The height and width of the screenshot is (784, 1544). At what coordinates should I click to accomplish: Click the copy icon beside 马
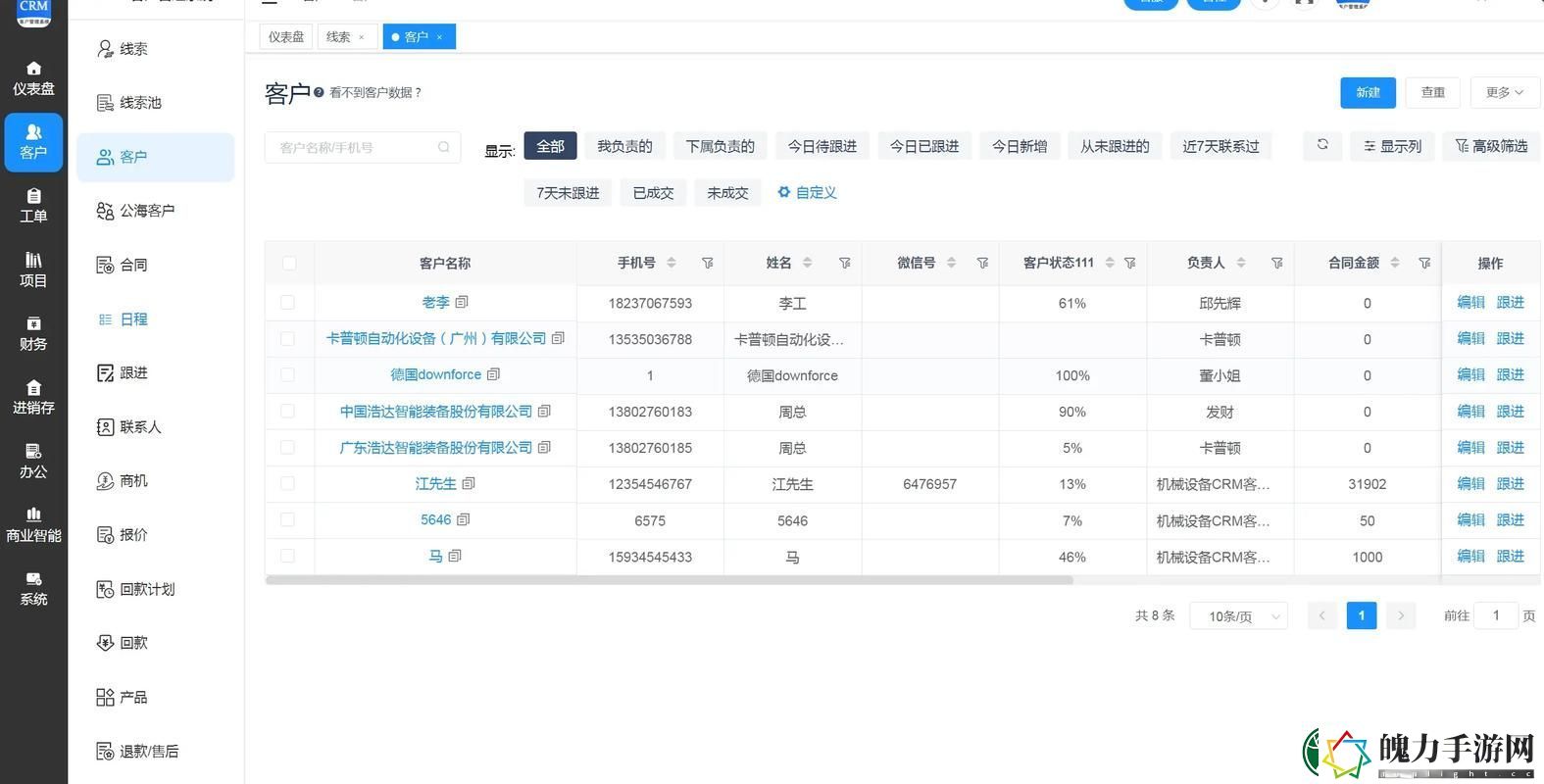(x=455, y=556)
